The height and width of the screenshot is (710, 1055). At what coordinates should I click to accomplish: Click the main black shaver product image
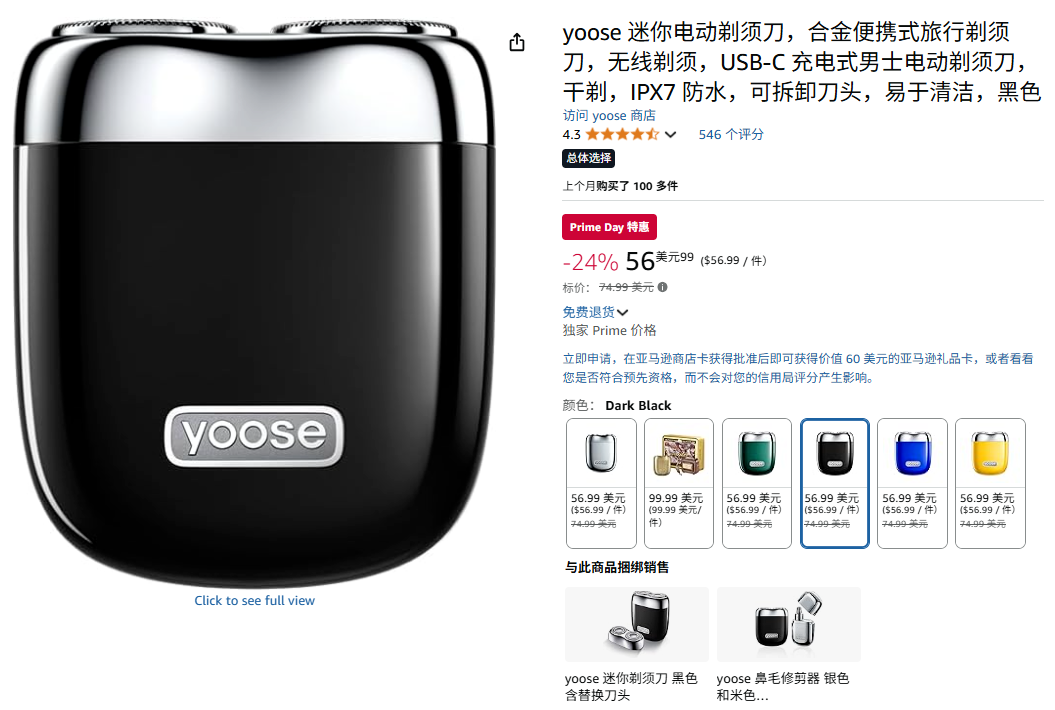[x=254, y=303]
